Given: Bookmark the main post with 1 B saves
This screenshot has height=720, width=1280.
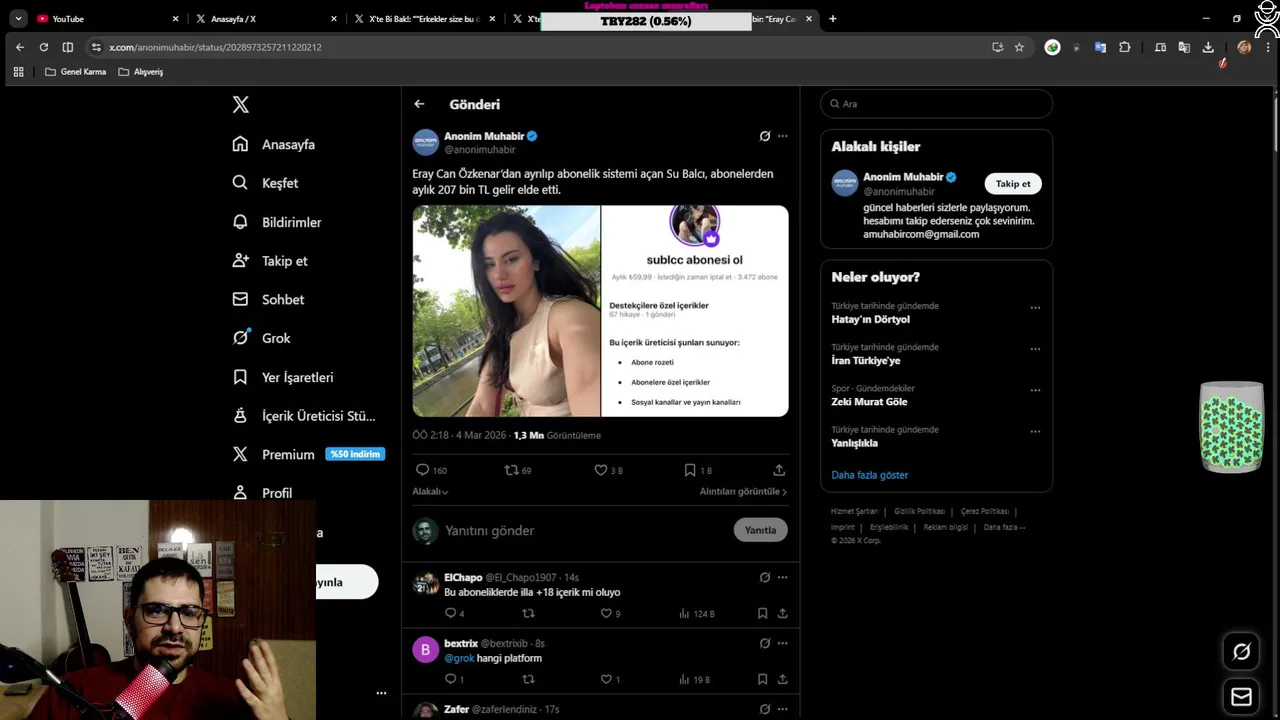Looking at the screenshot, I should click(x=697, y=470).
